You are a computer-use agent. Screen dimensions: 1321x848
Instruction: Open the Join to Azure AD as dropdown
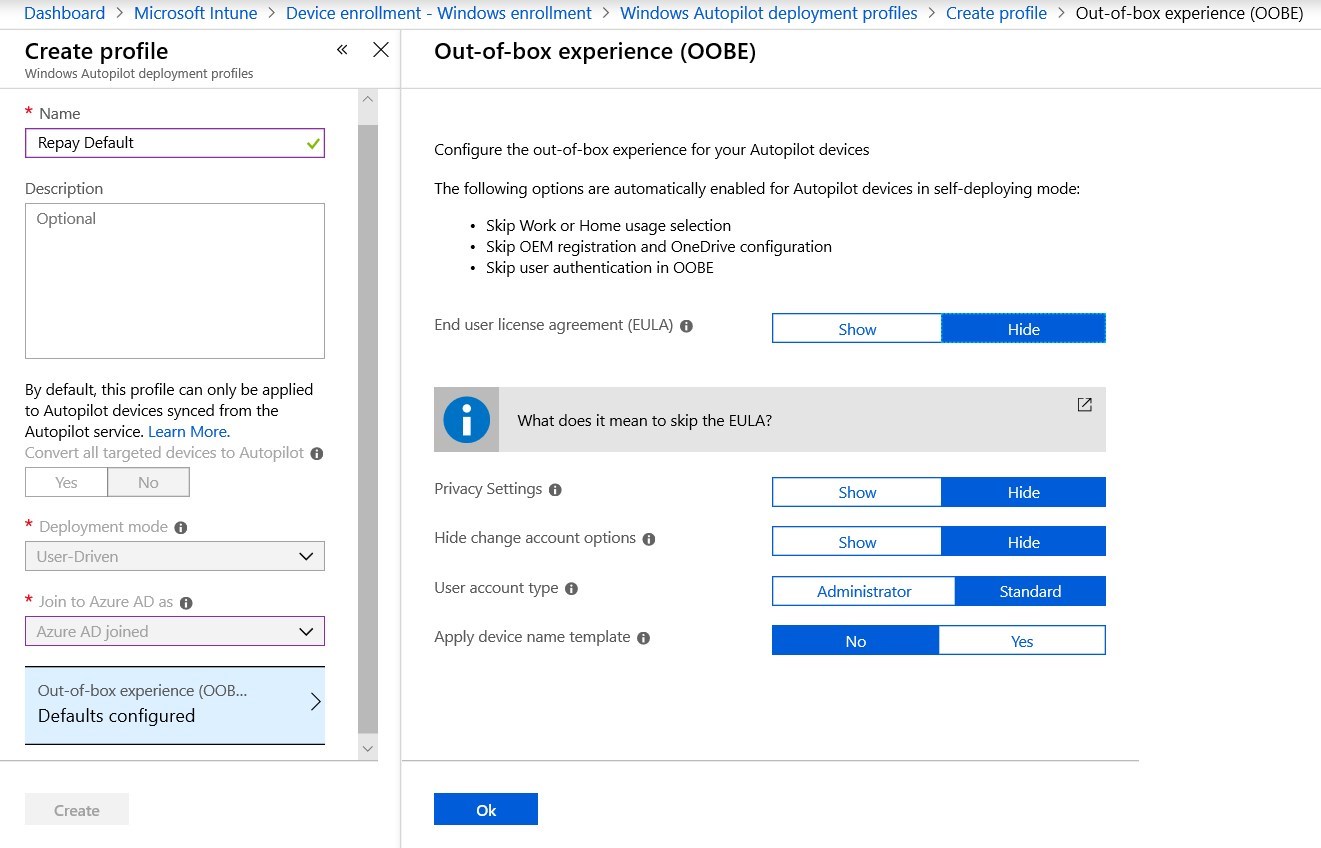tap(175, 631)
